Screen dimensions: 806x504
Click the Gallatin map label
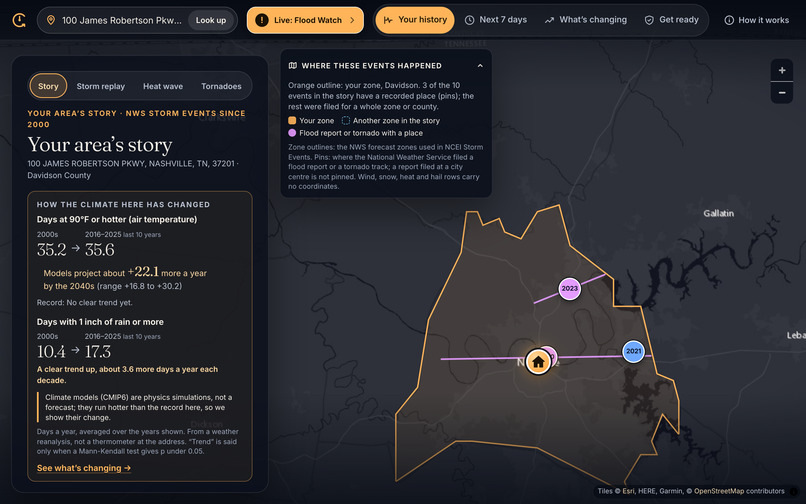coord(718,213)
